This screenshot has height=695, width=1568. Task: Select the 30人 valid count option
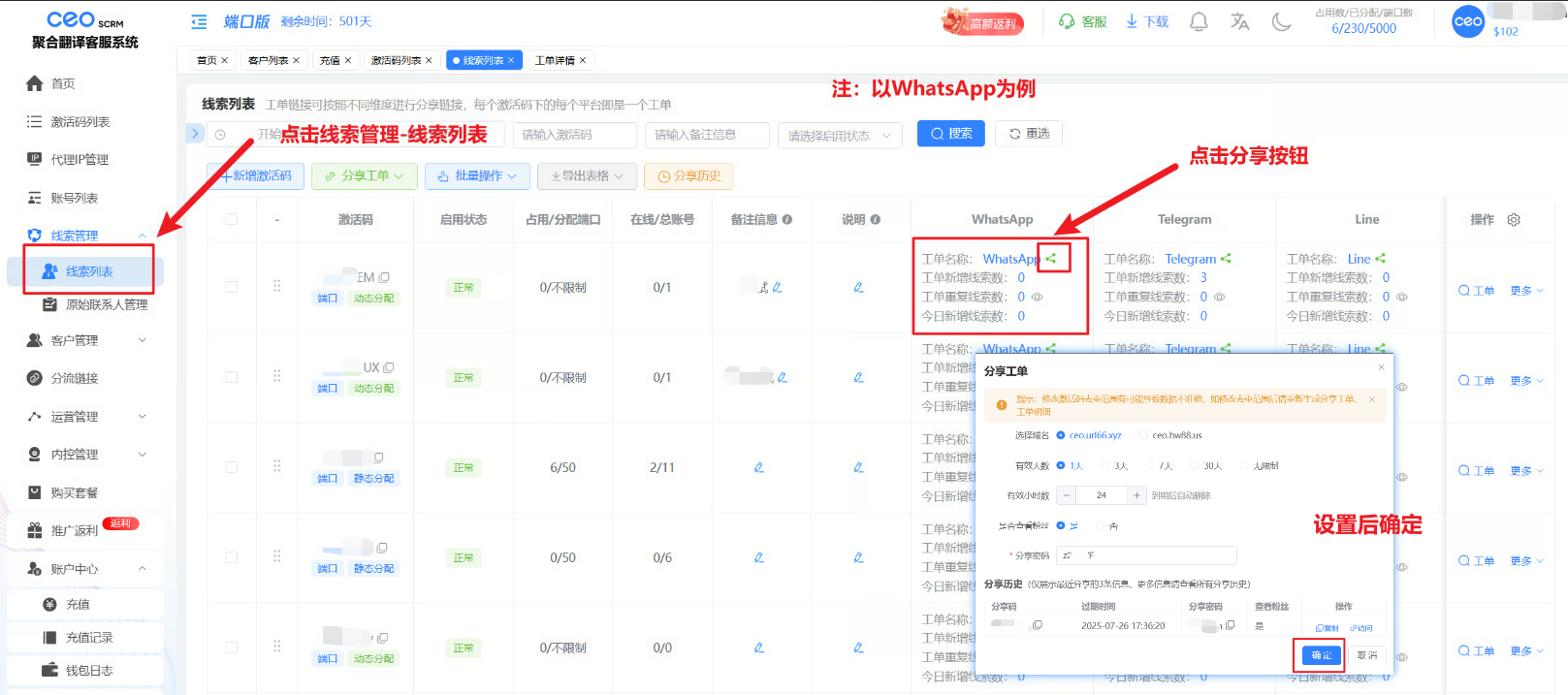pos(1195,466)
